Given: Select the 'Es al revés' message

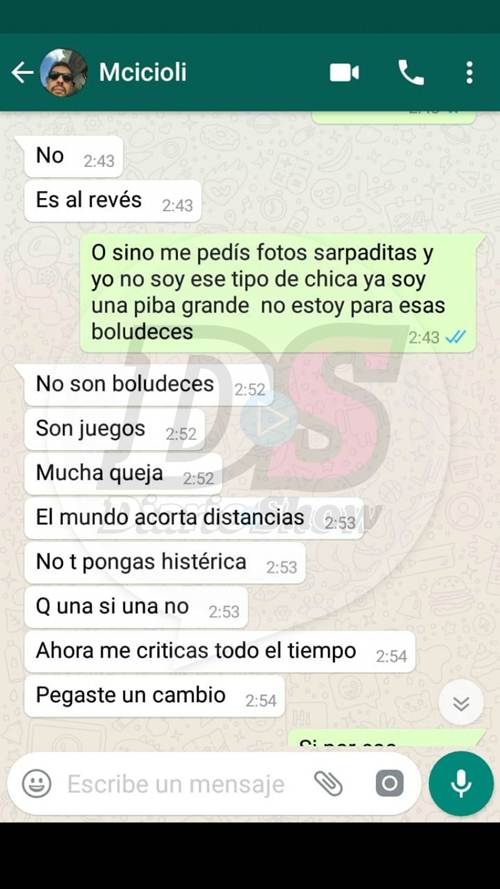Looking at the screenshot, I should pyautogui.click(x=113, y=201).
